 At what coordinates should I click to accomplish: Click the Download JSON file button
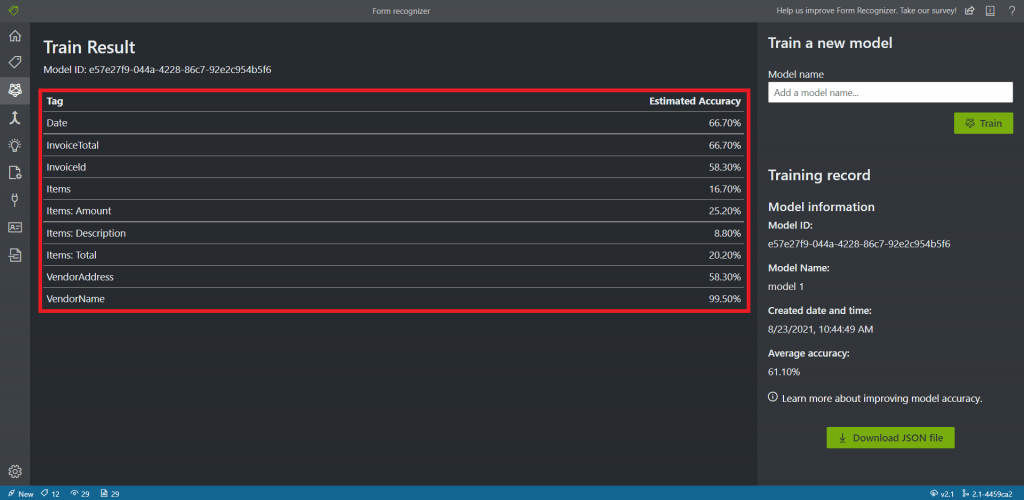click(x=890, y=438)
